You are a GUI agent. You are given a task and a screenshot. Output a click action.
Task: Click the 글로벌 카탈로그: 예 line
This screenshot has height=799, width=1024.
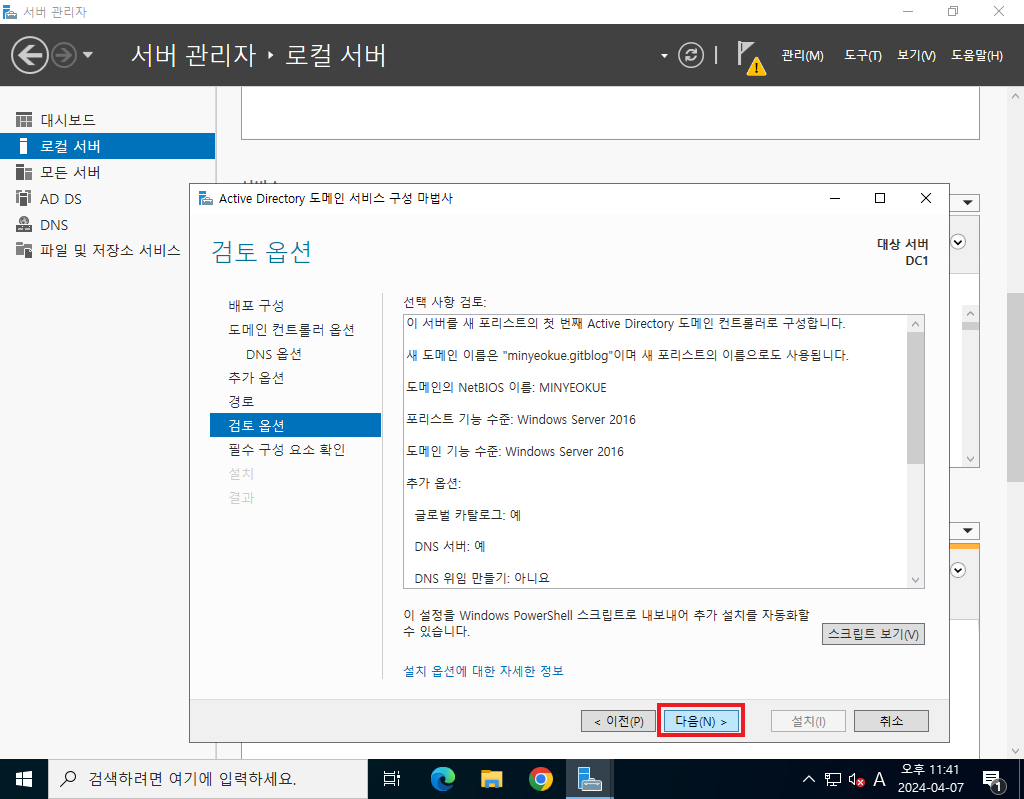pos(468,515)
